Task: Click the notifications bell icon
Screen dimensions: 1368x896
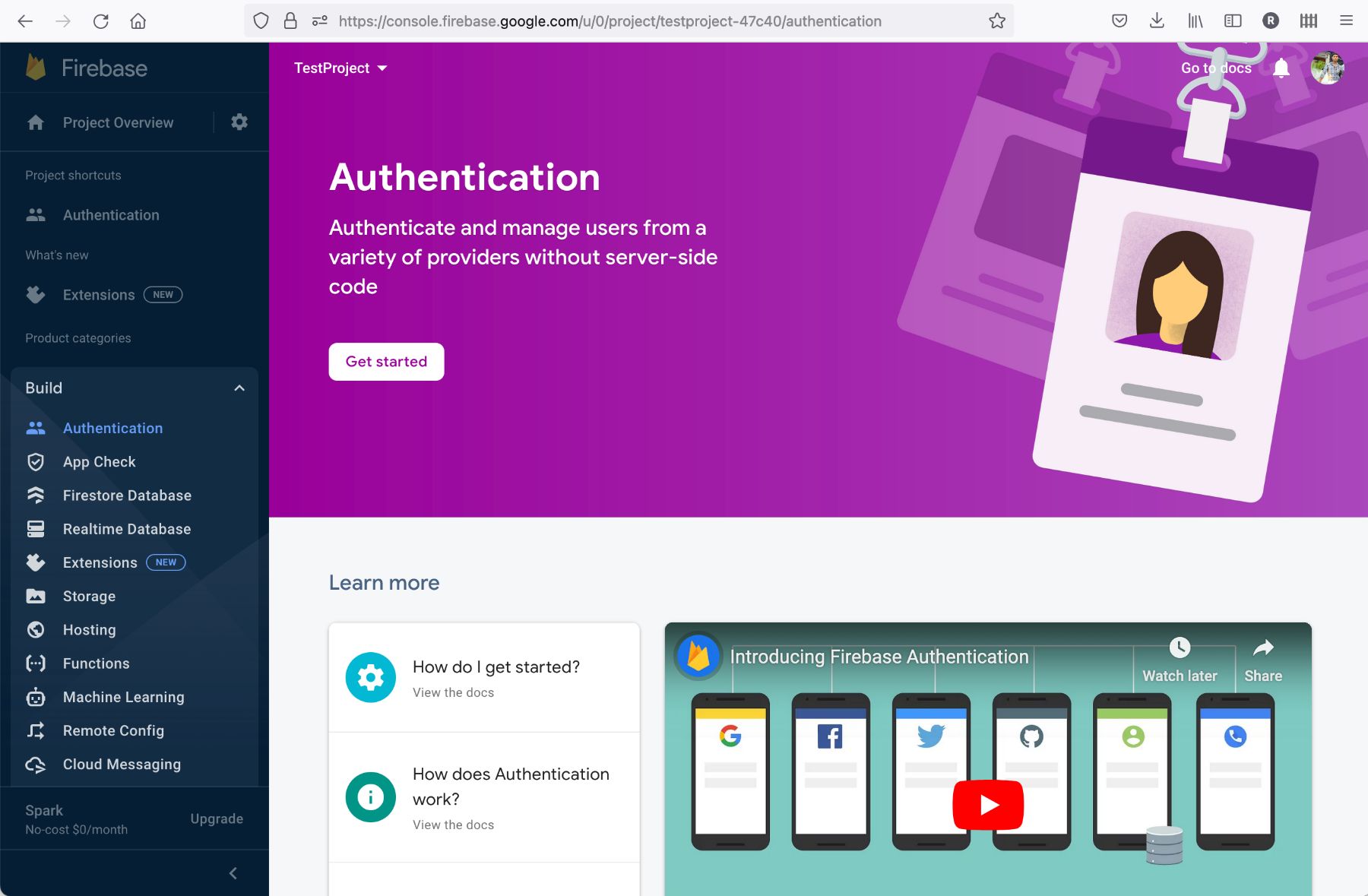Action: click(1281, 68)
